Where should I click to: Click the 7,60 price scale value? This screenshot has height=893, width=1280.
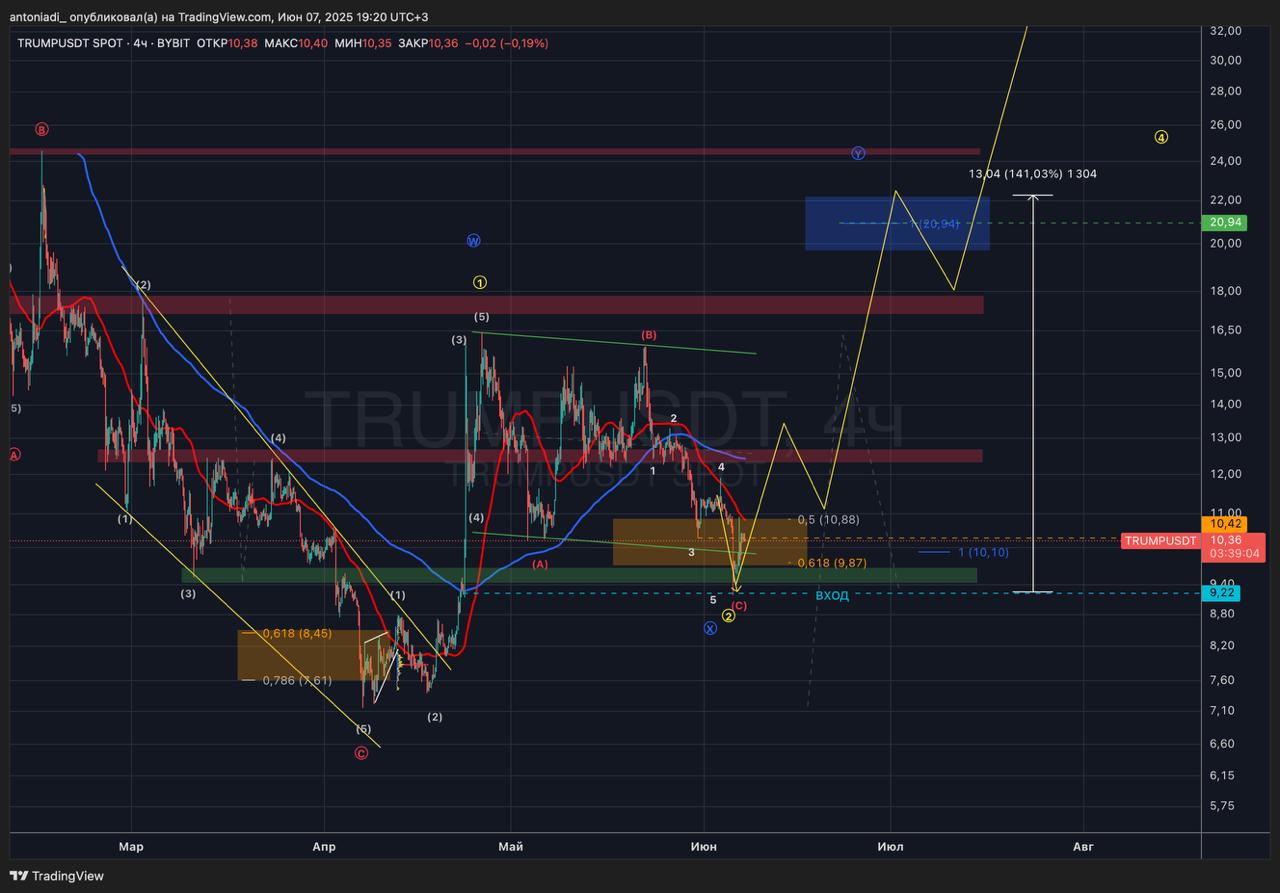click(1223, 680)
